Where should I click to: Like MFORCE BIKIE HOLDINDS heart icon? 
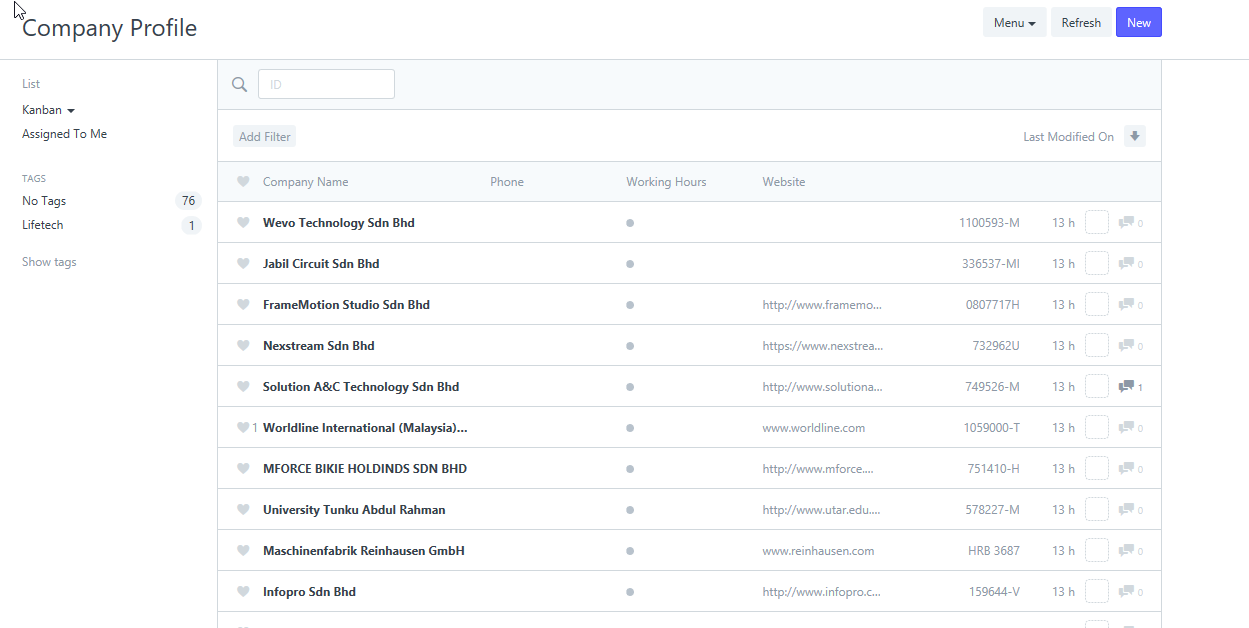[x=243, y=469]
